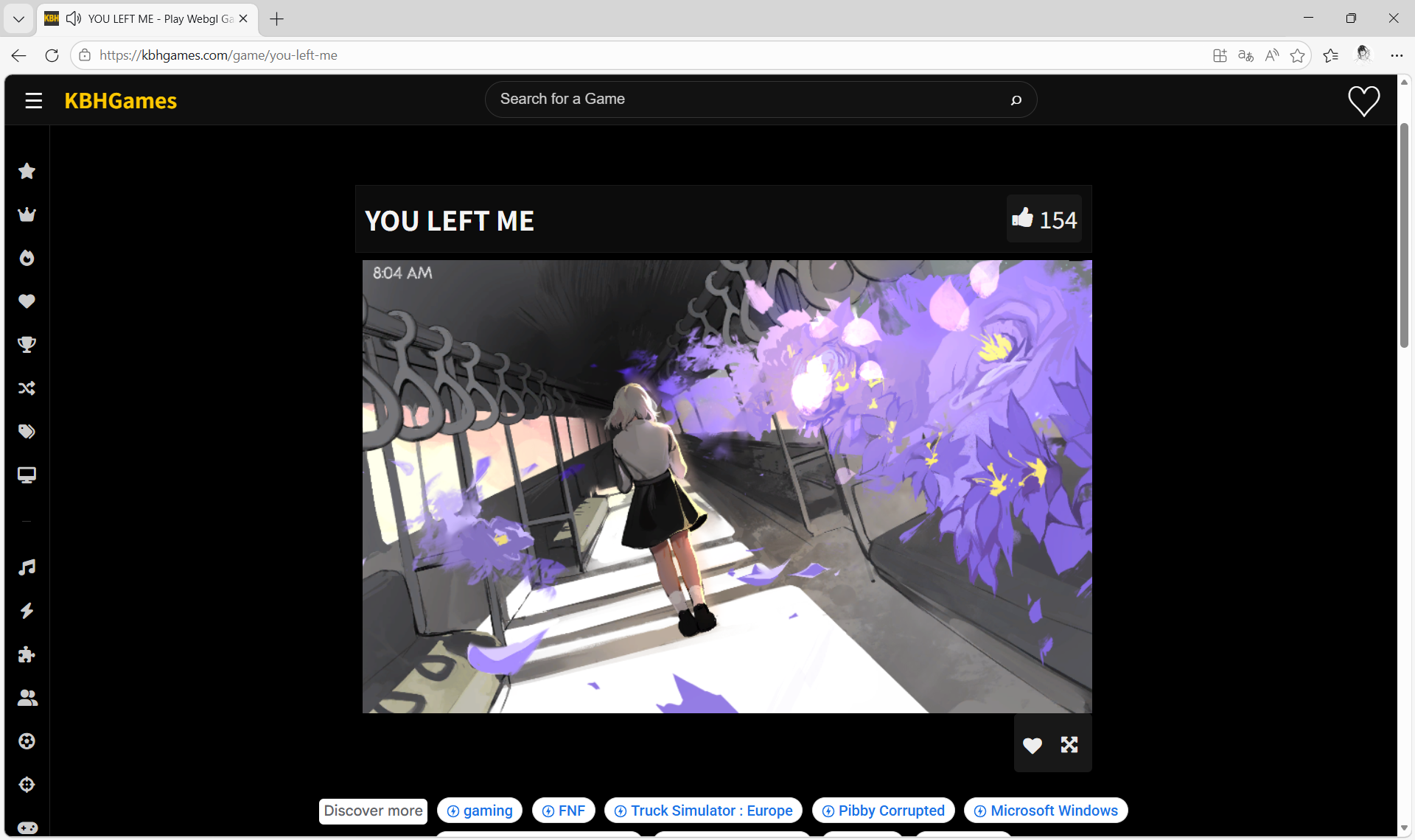Focus the Search for a Game field
The height and width of the screenshot is (840, 1415).
(x=761, y=99)
